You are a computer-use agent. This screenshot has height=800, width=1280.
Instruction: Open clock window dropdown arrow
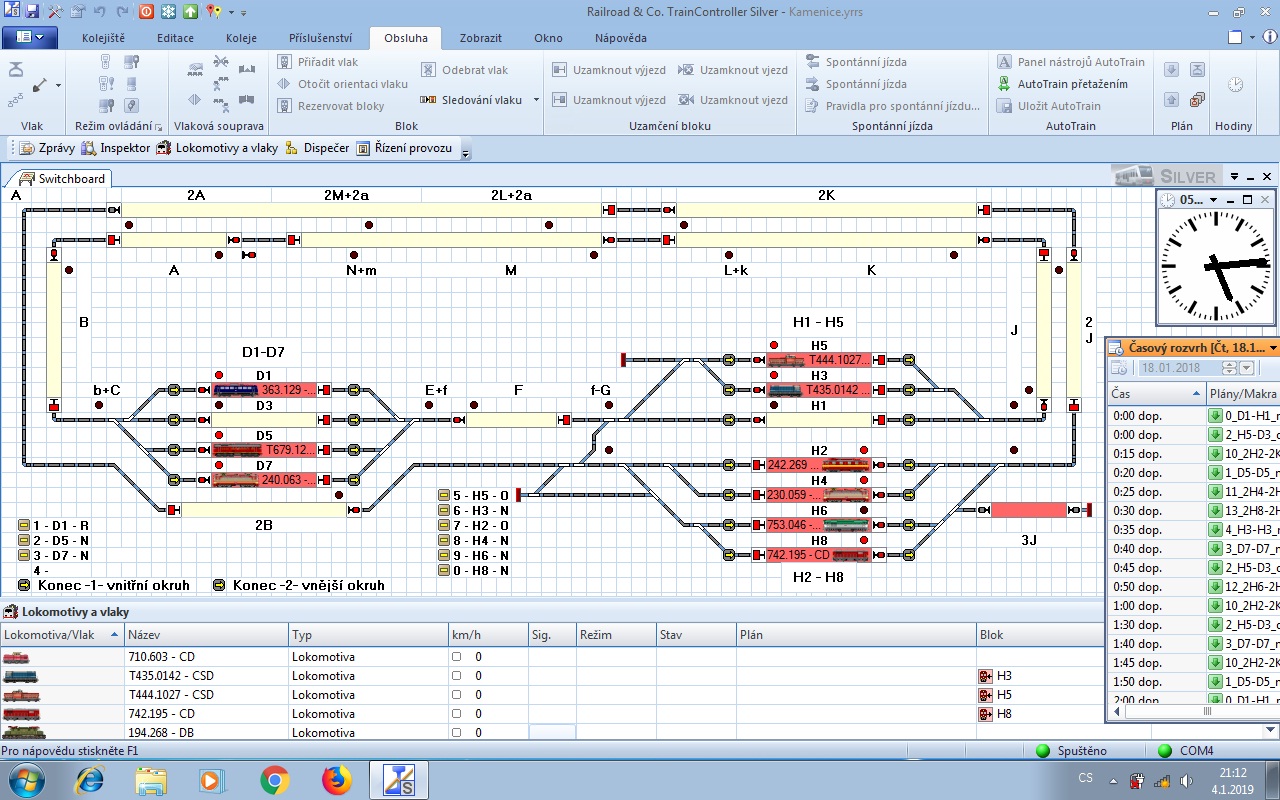tap(1213, 200)
